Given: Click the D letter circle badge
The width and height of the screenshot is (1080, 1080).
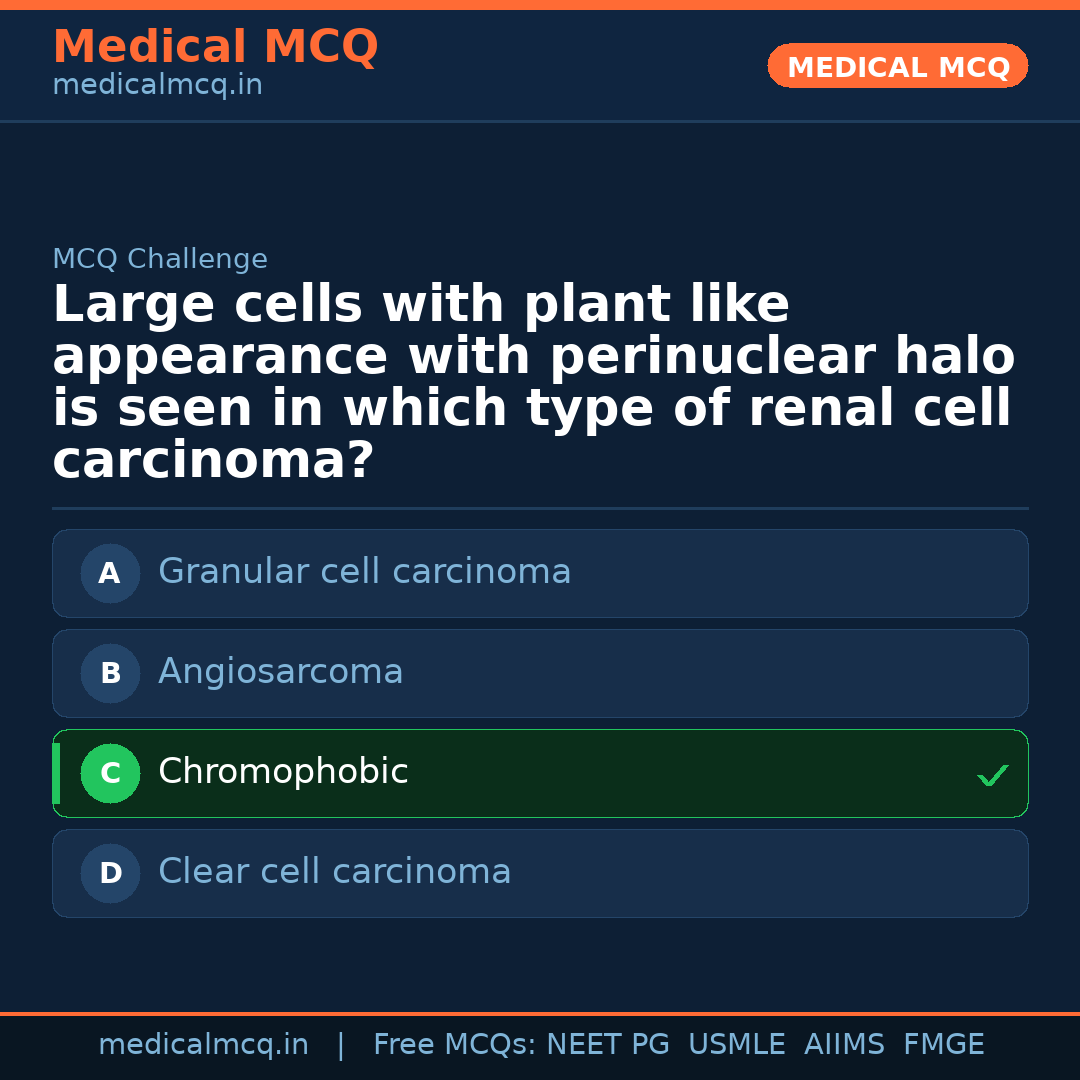Looking at the screenshot, I should coord(110,874).
